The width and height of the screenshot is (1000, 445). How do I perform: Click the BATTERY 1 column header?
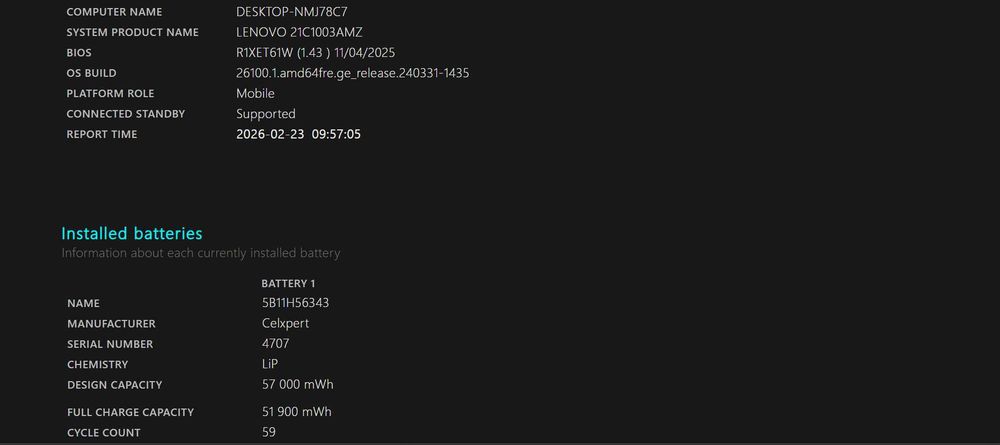(x=288, y=283)
